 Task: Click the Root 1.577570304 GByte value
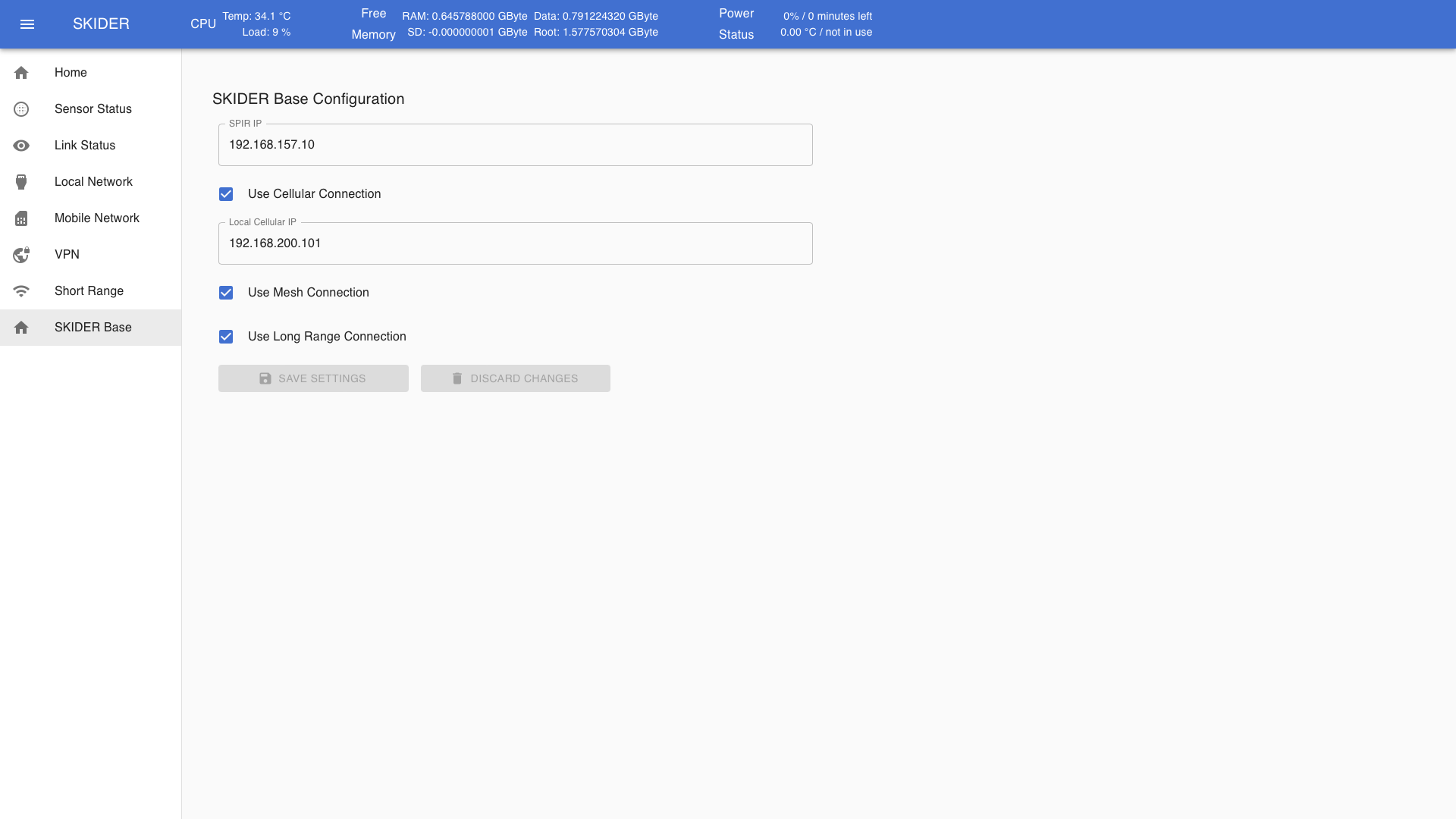pos(596,33)
